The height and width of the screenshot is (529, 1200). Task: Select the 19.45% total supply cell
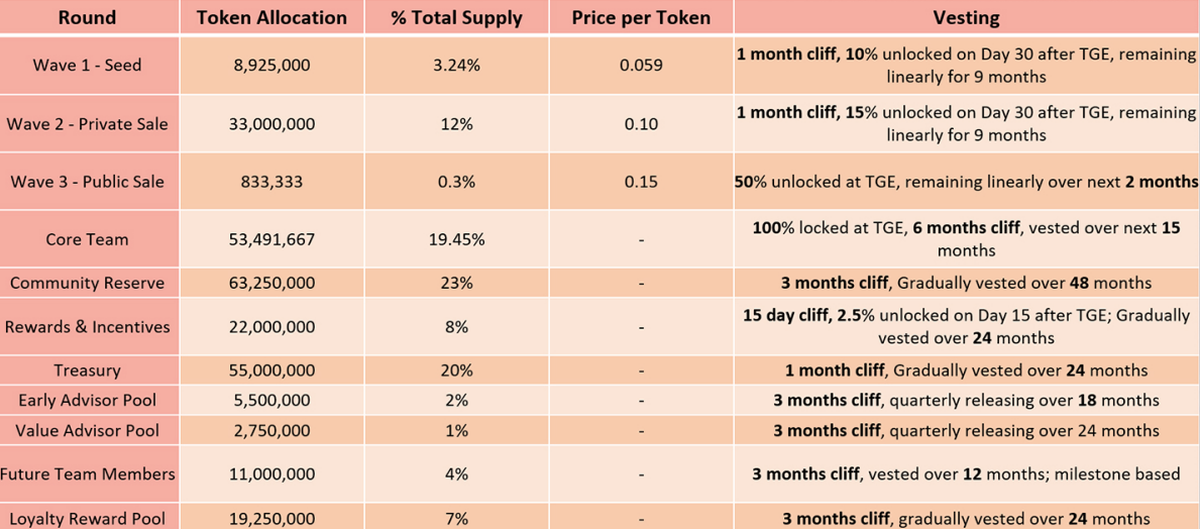coord(457,240)
